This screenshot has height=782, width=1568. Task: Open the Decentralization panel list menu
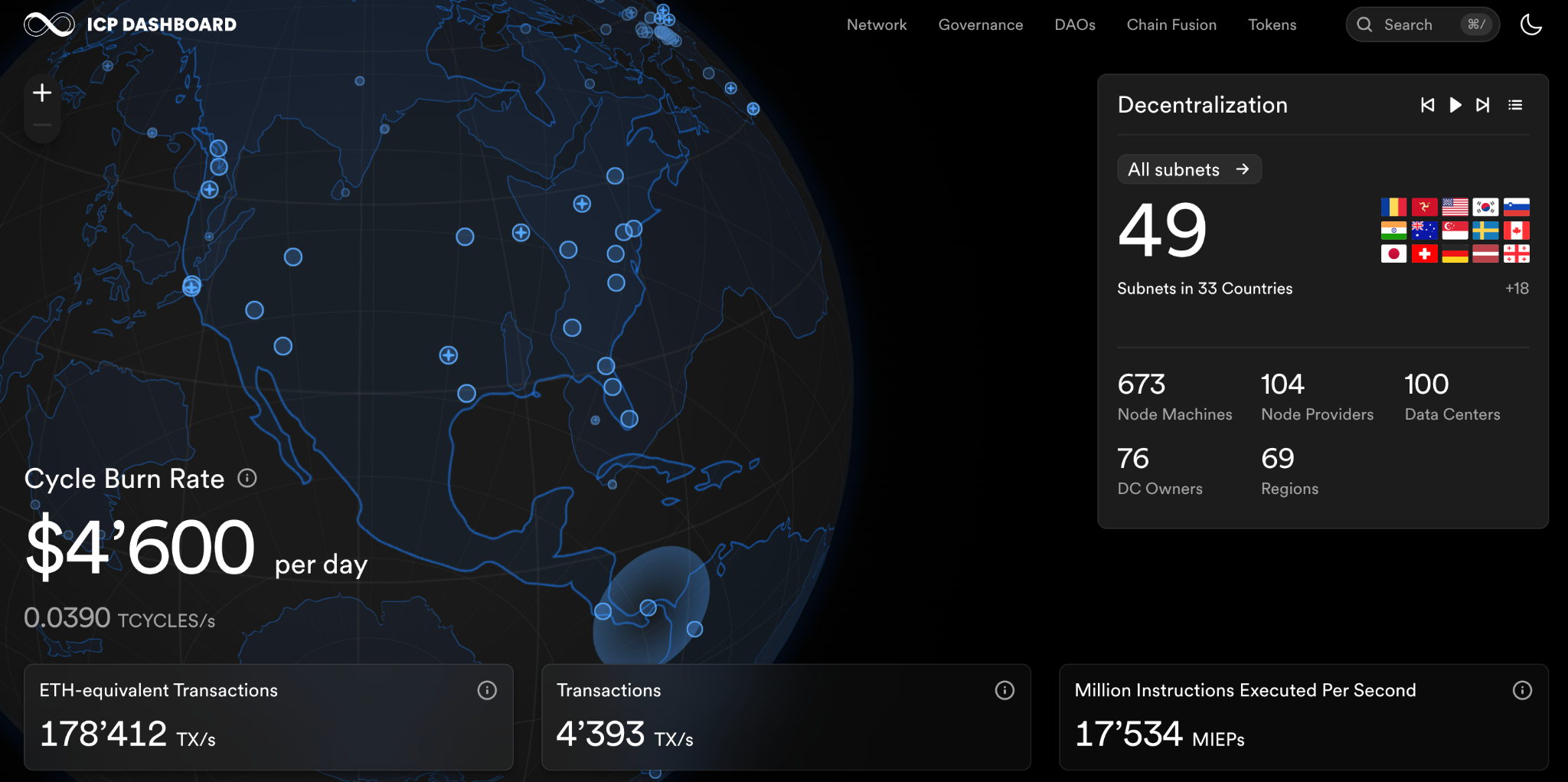coord(1515,105)
